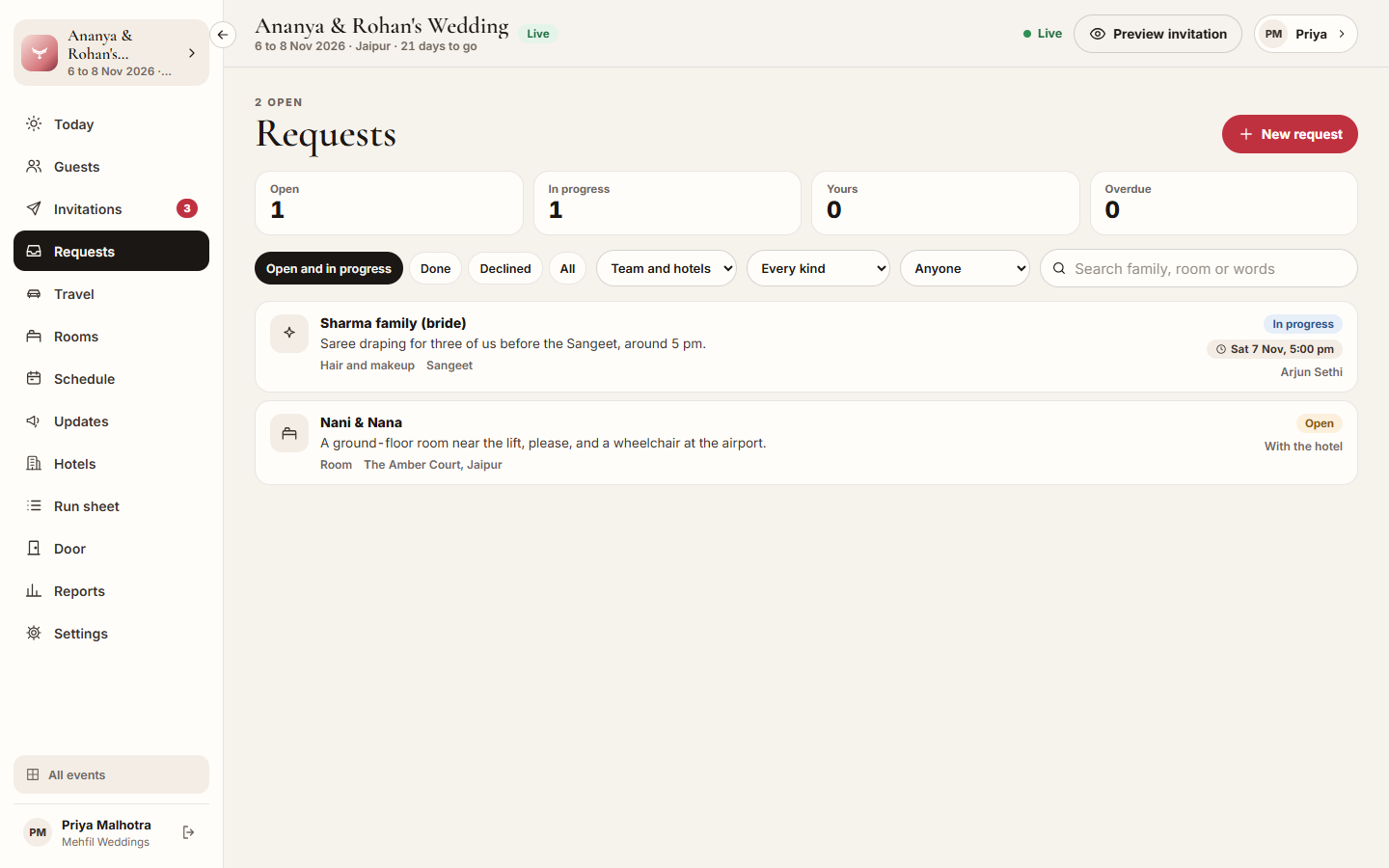
Task: Click Preview invitation button
Action: 1157,34
